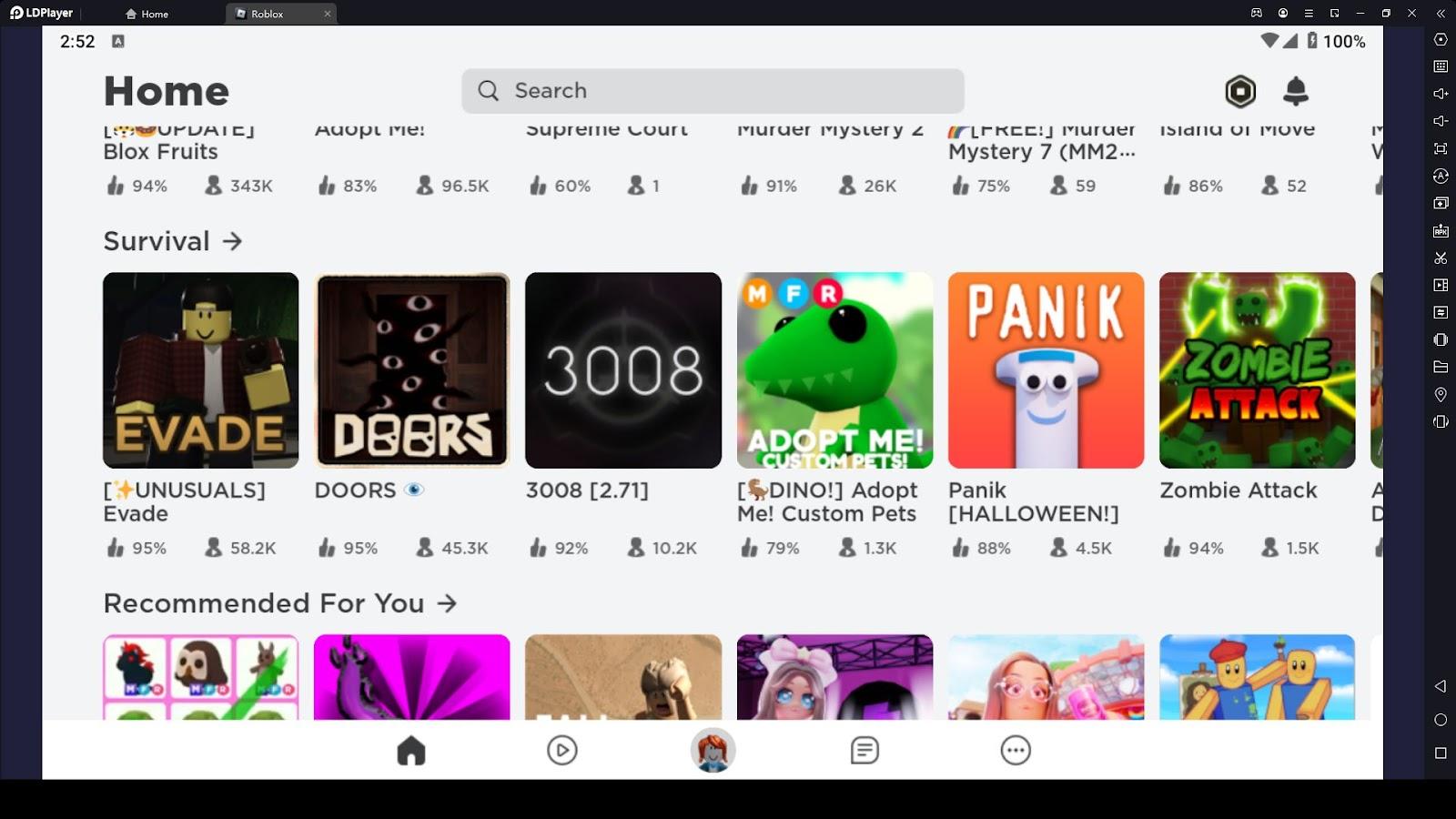Open the More options ellipsis in bottom bar

point(1016,750)
